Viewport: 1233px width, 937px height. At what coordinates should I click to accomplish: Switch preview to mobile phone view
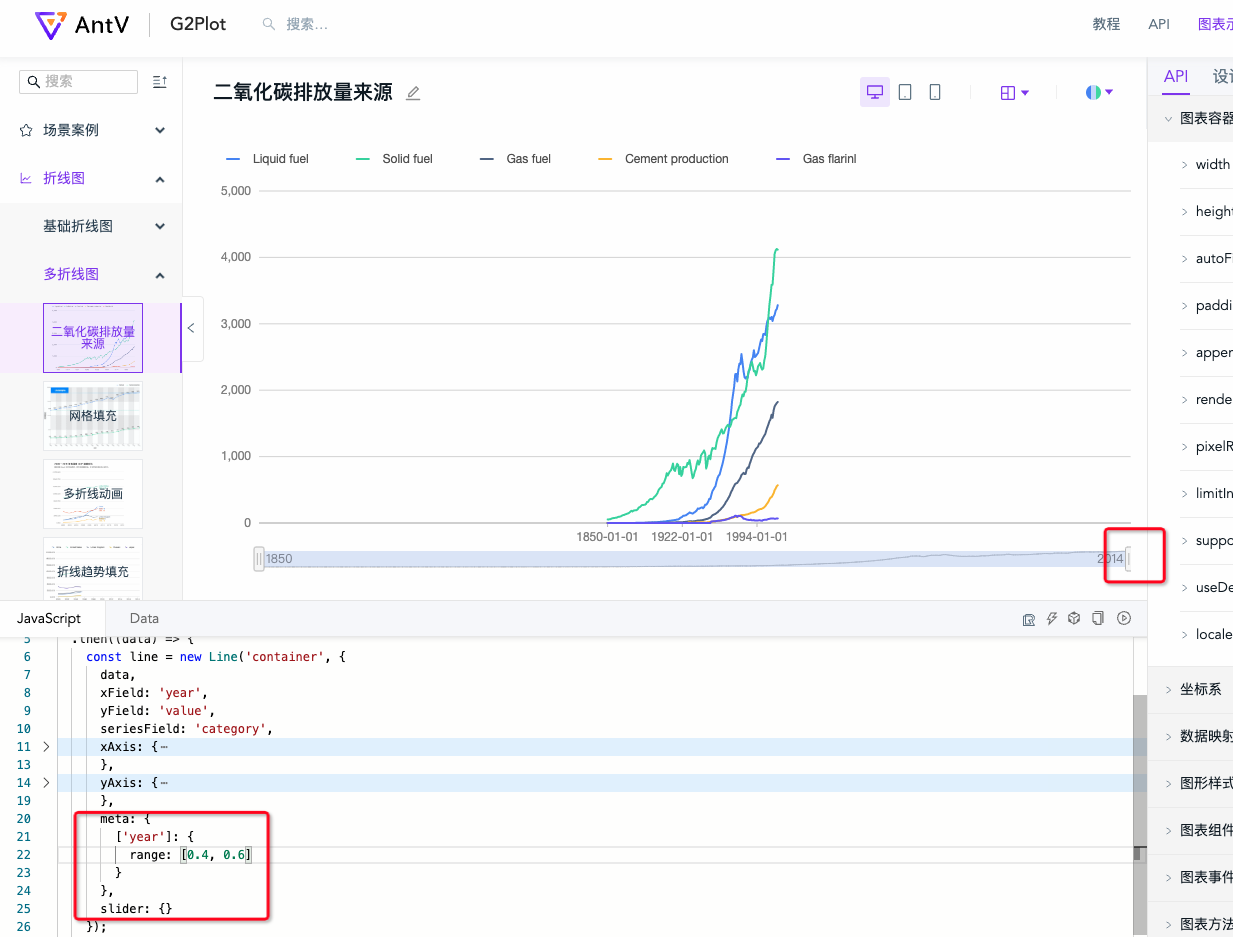(934, 91)
